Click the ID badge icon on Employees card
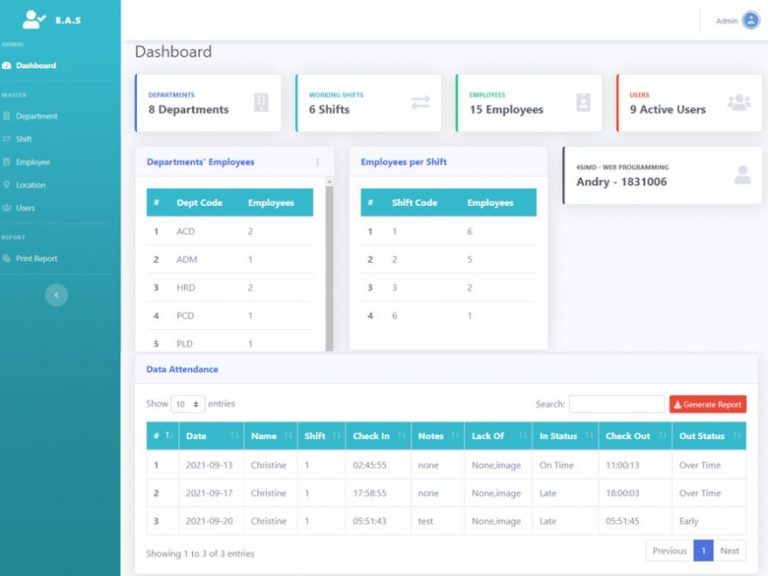Viewport: 768px width, 576px height. coord(583,102)
